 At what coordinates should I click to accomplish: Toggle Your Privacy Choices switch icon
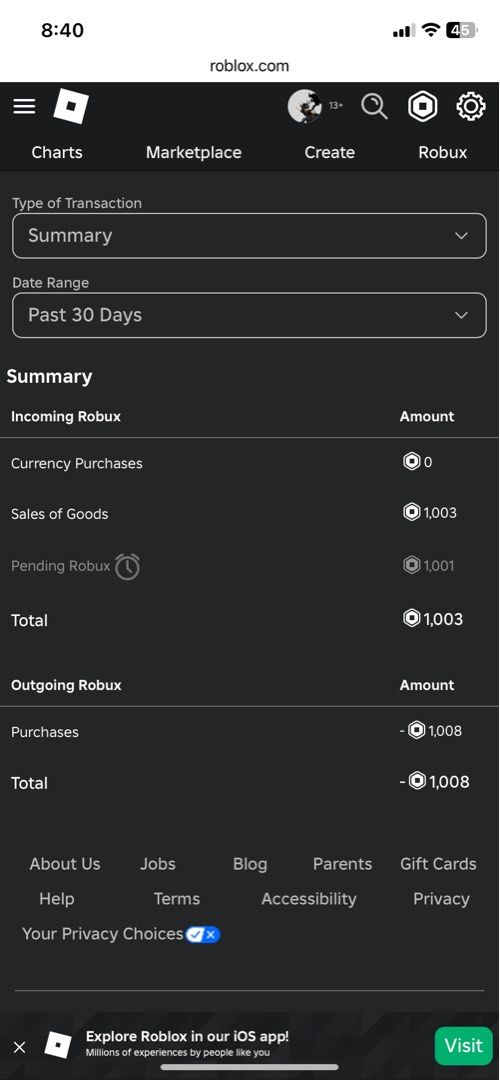(x=202, y=935)
